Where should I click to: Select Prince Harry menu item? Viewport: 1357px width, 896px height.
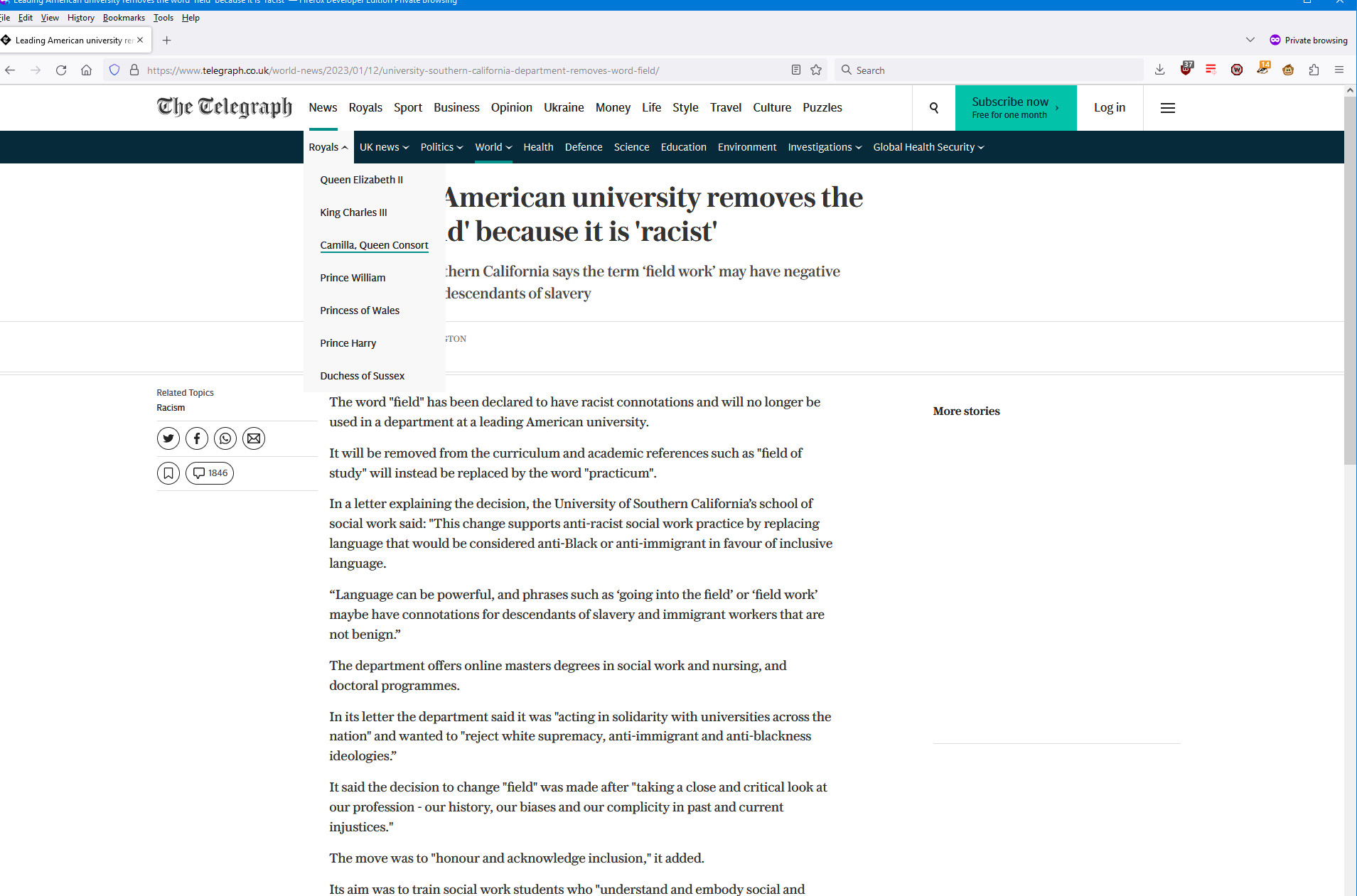pyautogui.click(x=348, y=343)
